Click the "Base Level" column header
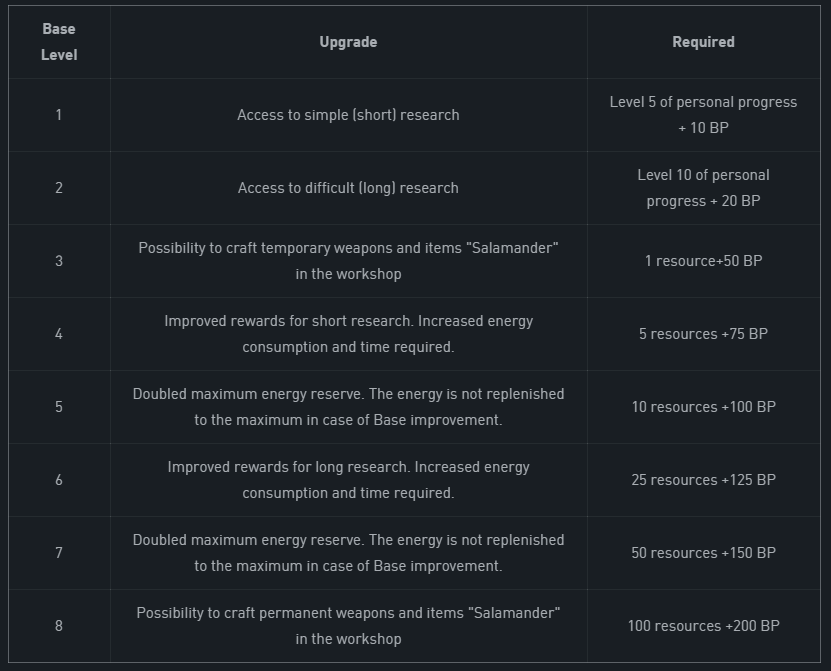This screenshot has width=831, height=671. point(59,42)
